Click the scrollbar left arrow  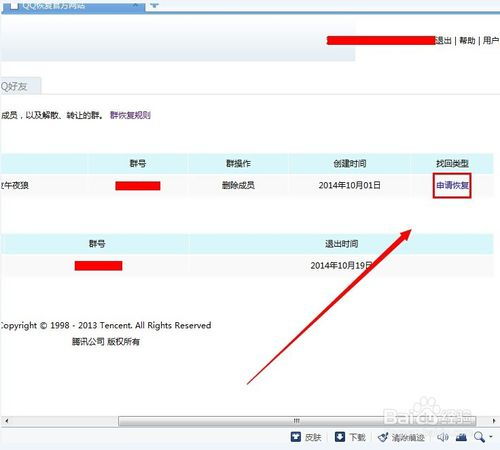coord(6,421)
